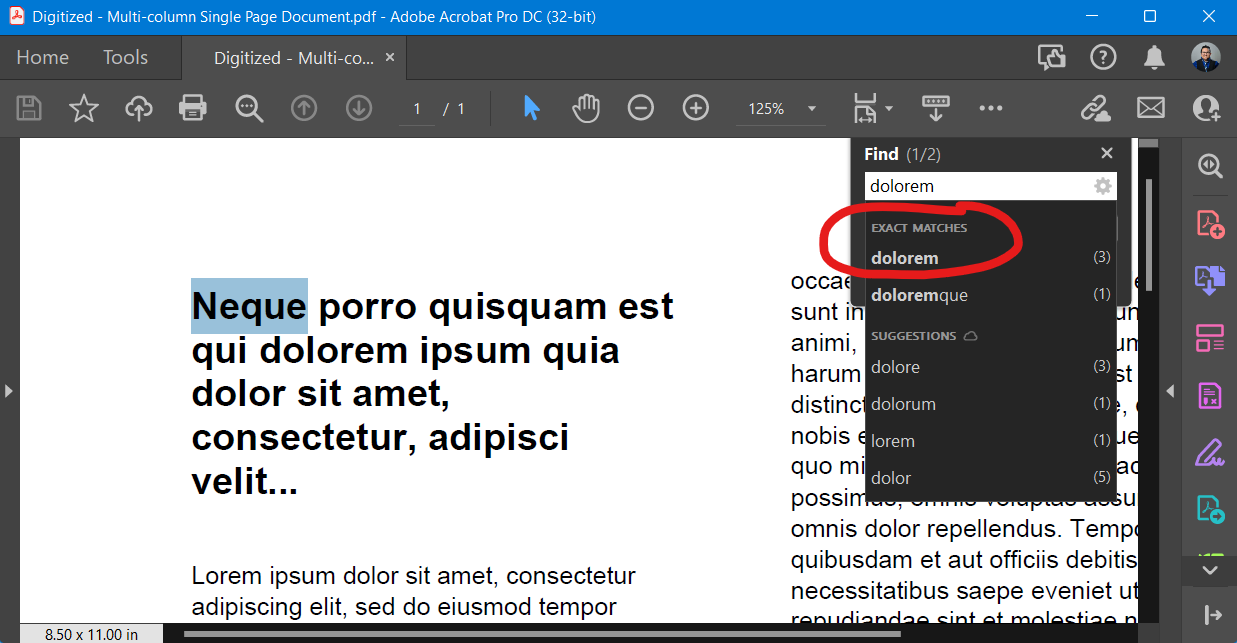Choose the 'lorem' suggestion

click(990, 441)
